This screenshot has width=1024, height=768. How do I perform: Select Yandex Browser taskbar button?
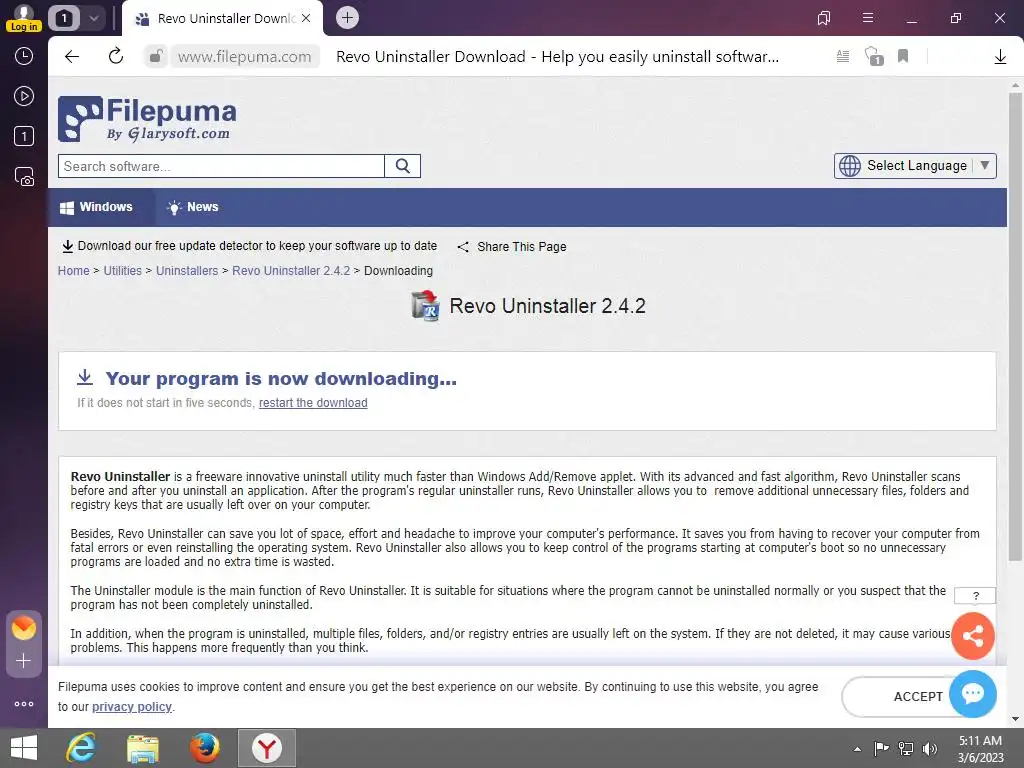click(266, 748)
